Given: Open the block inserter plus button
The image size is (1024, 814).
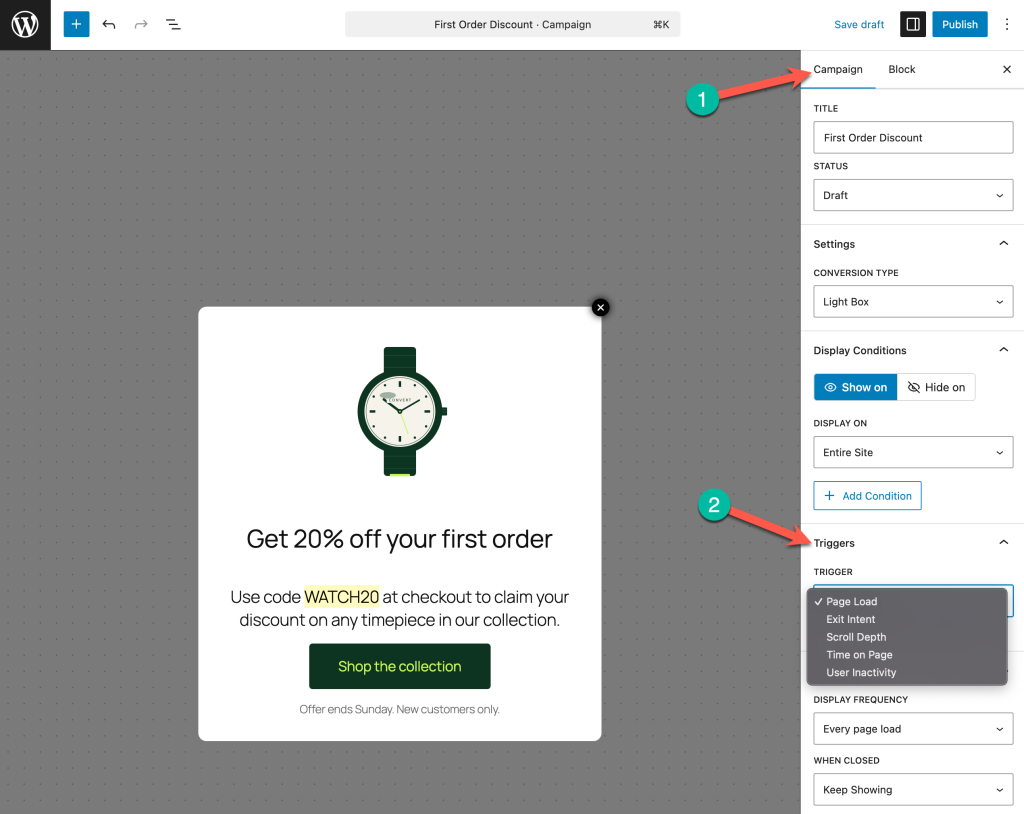Looking at the screenshot, I should click(76, 24).
